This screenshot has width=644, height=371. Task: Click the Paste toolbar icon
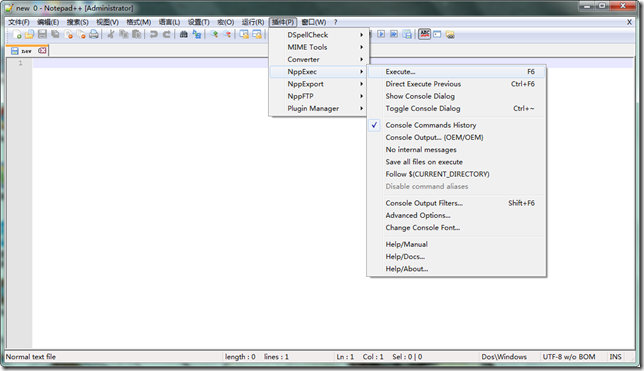(x=136, y=35)
